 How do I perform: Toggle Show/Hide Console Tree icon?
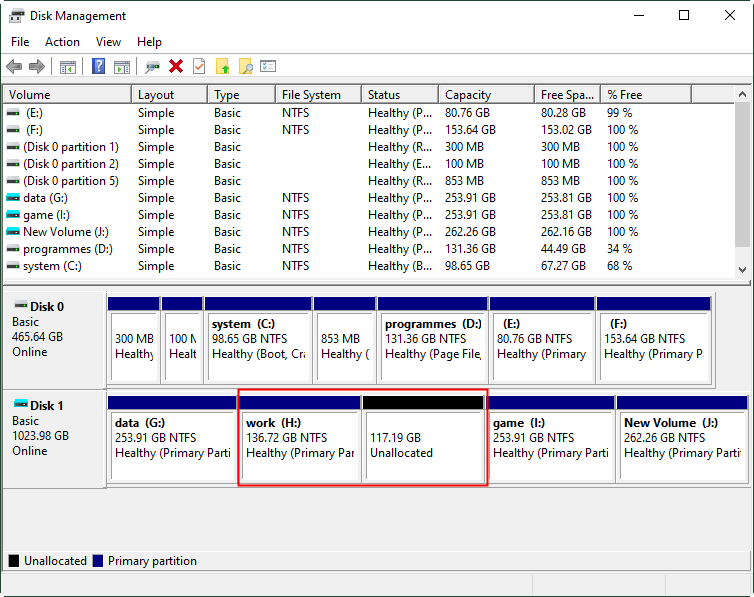pos(68,67)
